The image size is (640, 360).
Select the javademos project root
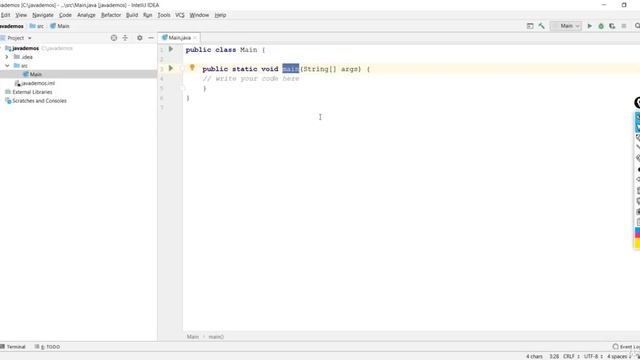pos(22,48)
